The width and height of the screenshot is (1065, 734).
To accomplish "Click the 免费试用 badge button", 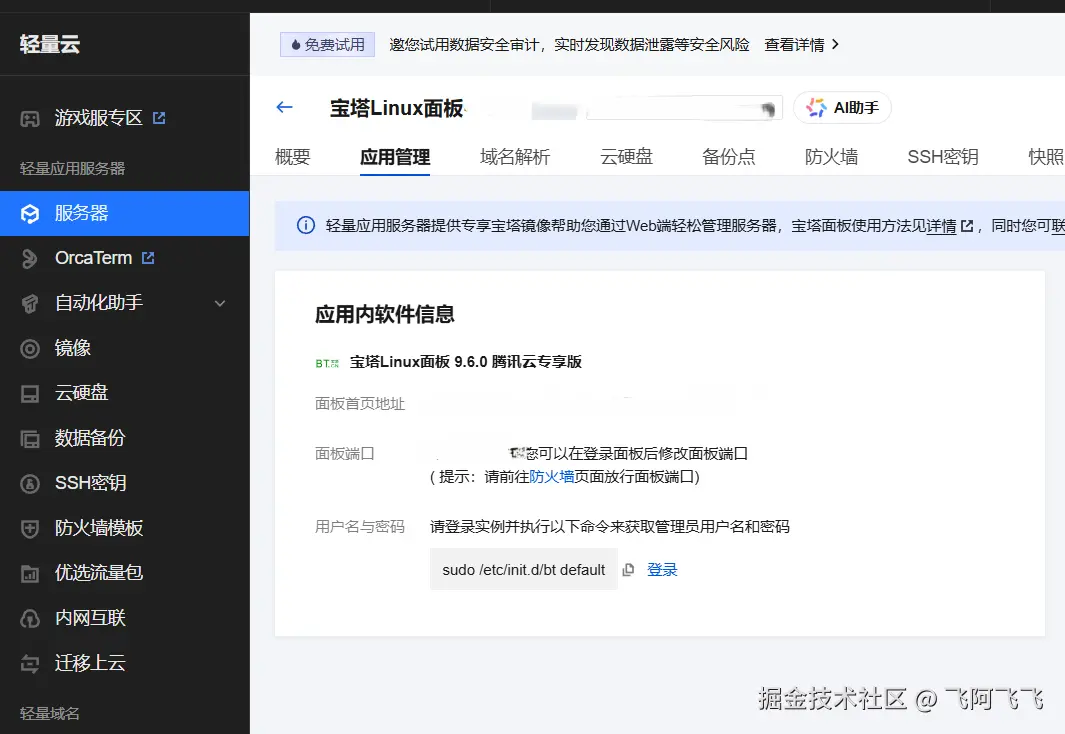I will coord(327,45).
